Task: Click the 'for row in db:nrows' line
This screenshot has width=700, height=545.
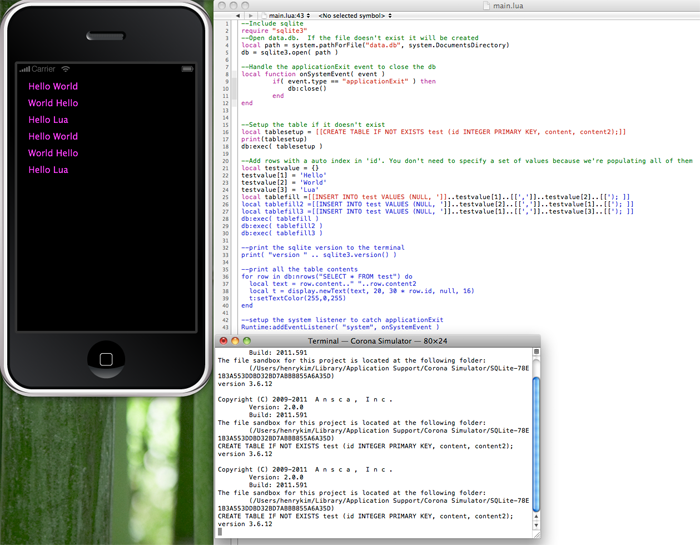Action: pos(327,277)
